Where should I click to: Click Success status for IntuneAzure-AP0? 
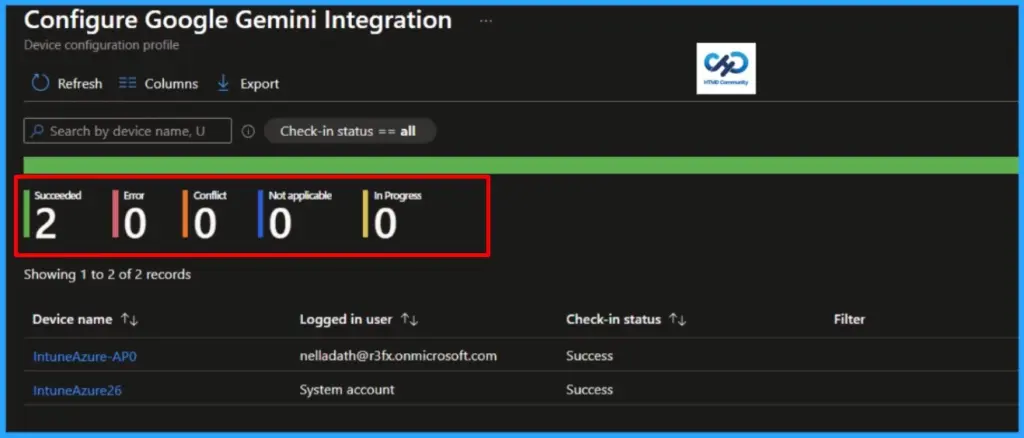coord(589,356)
